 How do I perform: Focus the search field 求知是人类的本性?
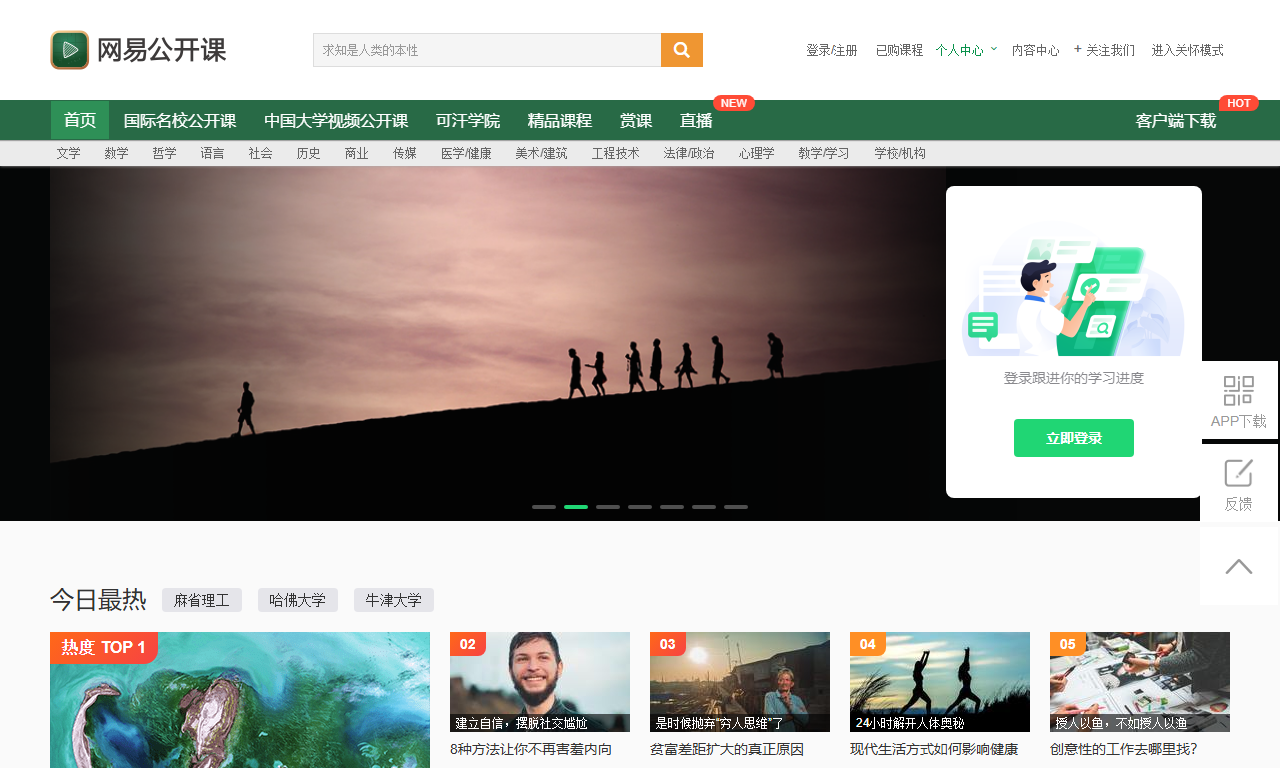(487, 50)
